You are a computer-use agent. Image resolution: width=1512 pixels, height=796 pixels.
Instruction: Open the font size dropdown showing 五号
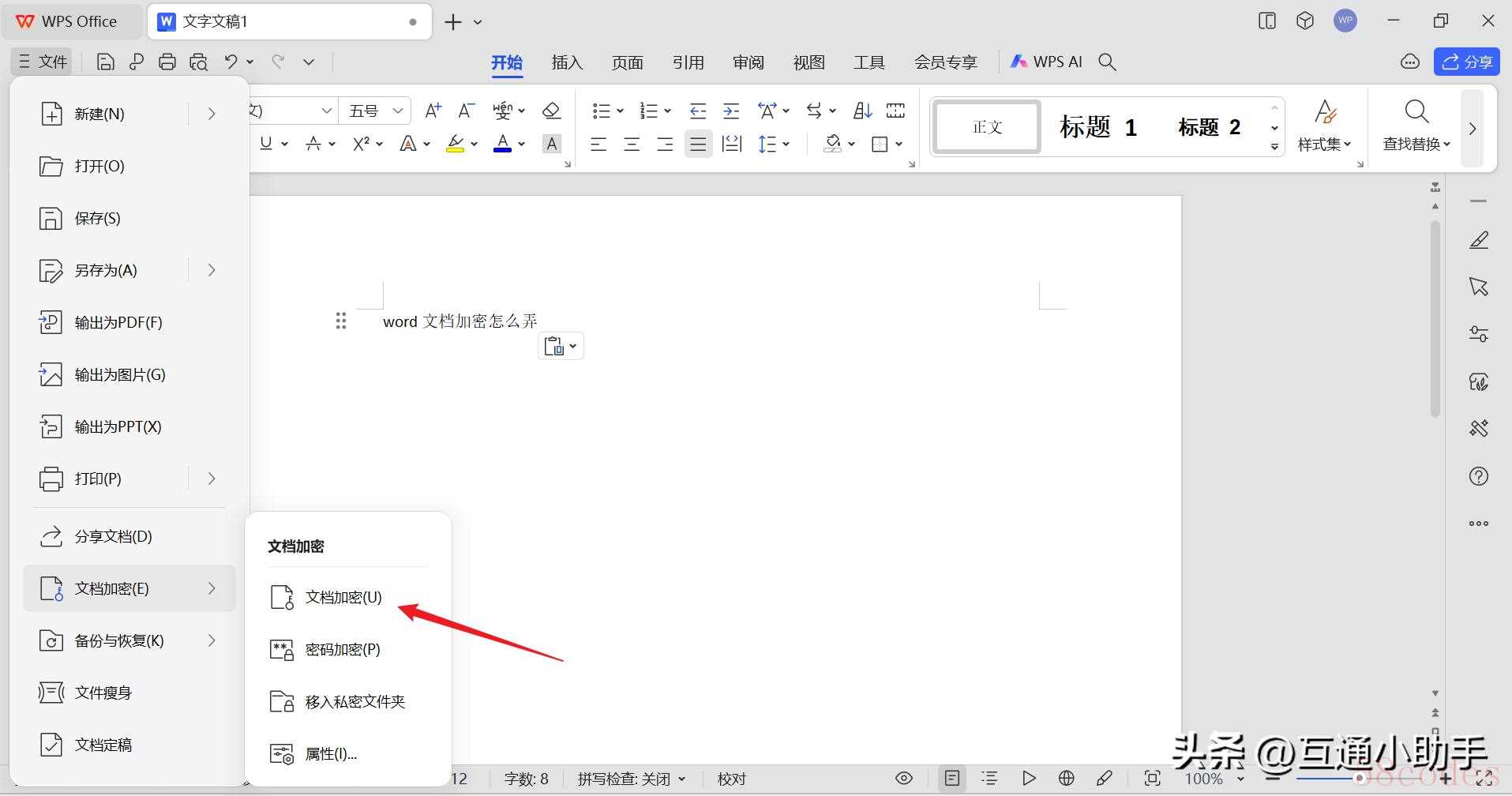pos(376,111)
